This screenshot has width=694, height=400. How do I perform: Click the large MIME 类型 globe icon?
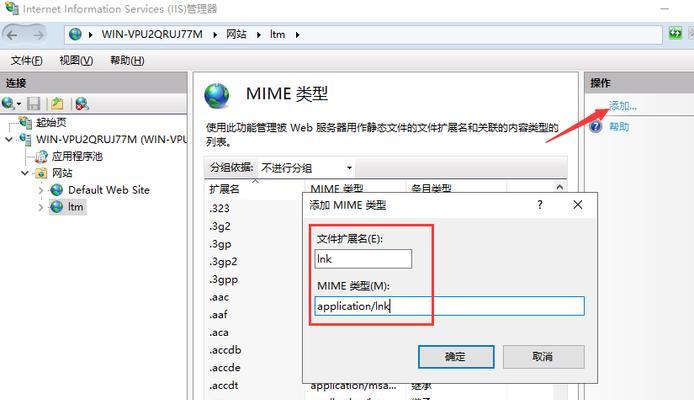point(217,96)
